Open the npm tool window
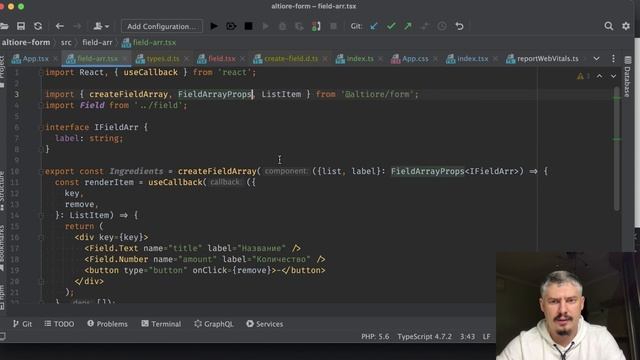This screenshot has height=360, width=640. click(x=2, y=297)
